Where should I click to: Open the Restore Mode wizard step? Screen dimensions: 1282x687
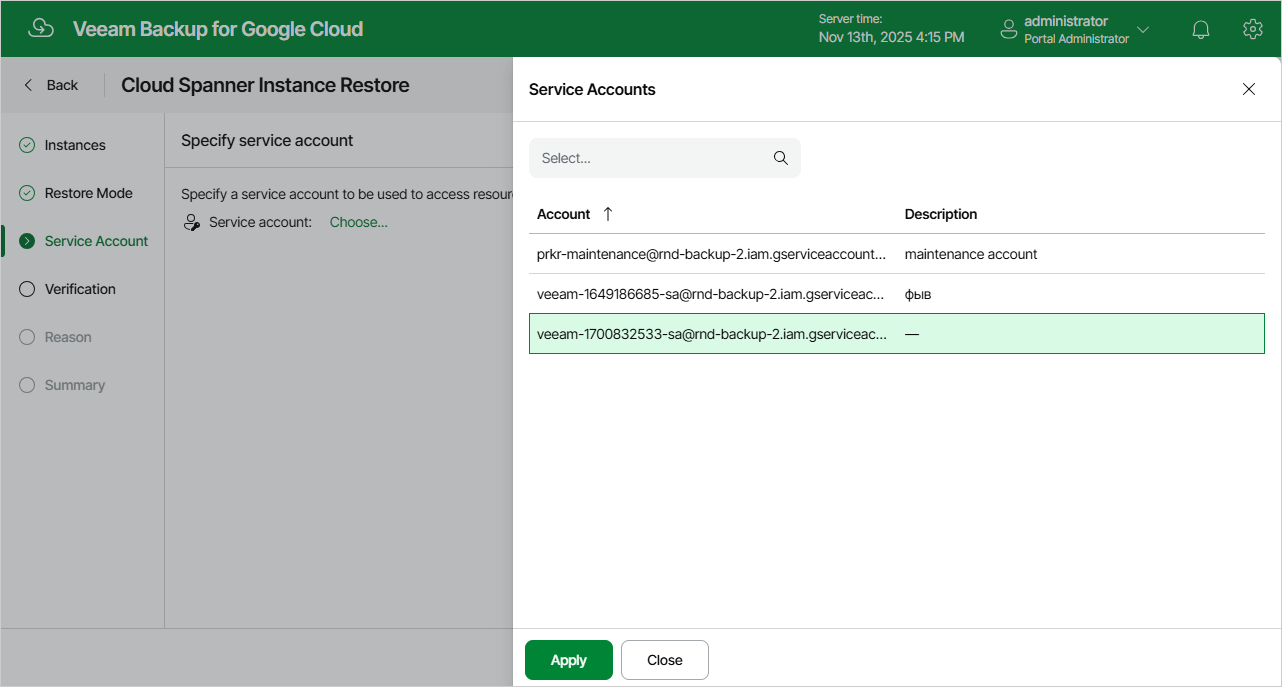click(x=88, y=193)
